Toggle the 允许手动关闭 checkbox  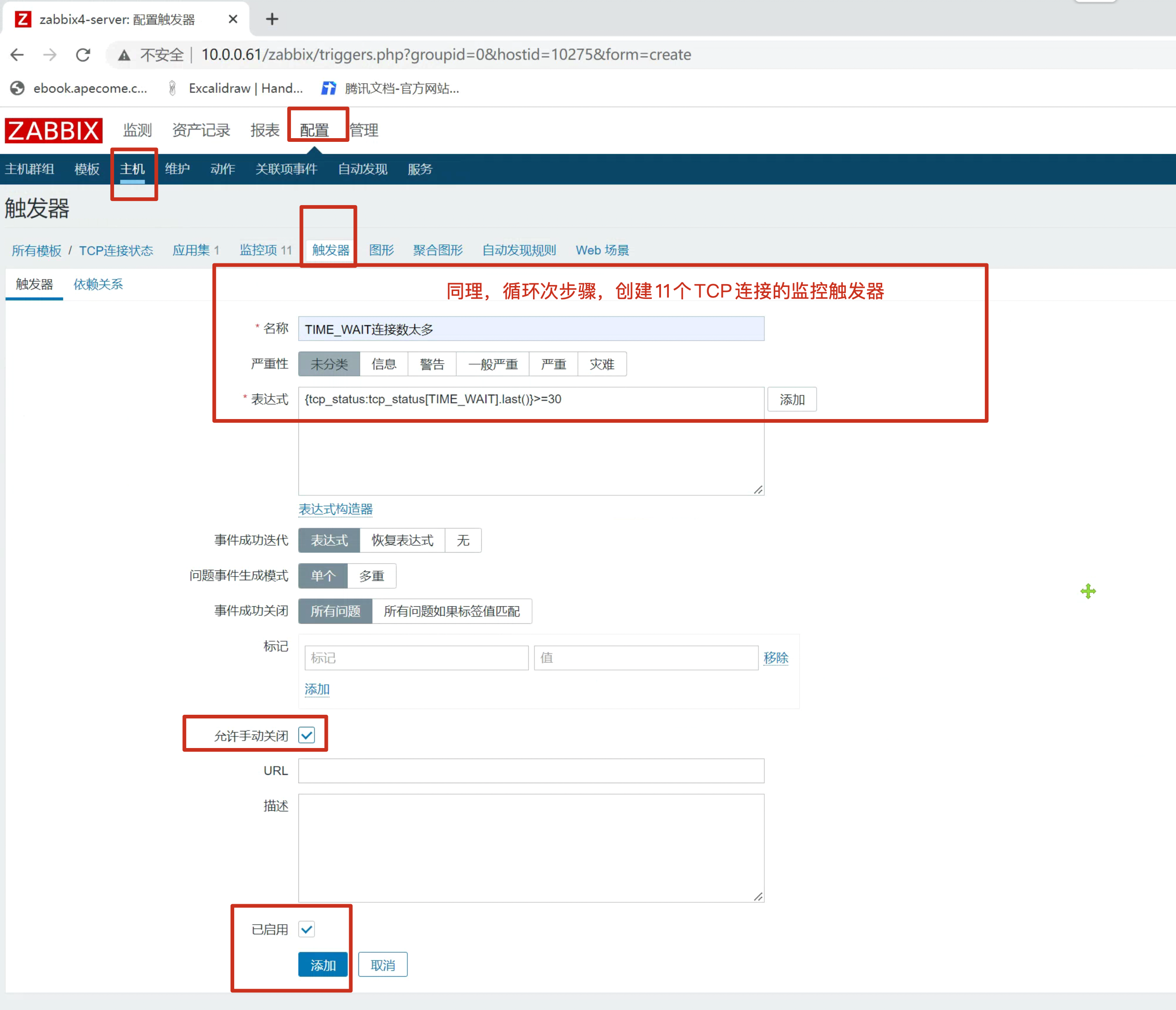tap(307, 735)
